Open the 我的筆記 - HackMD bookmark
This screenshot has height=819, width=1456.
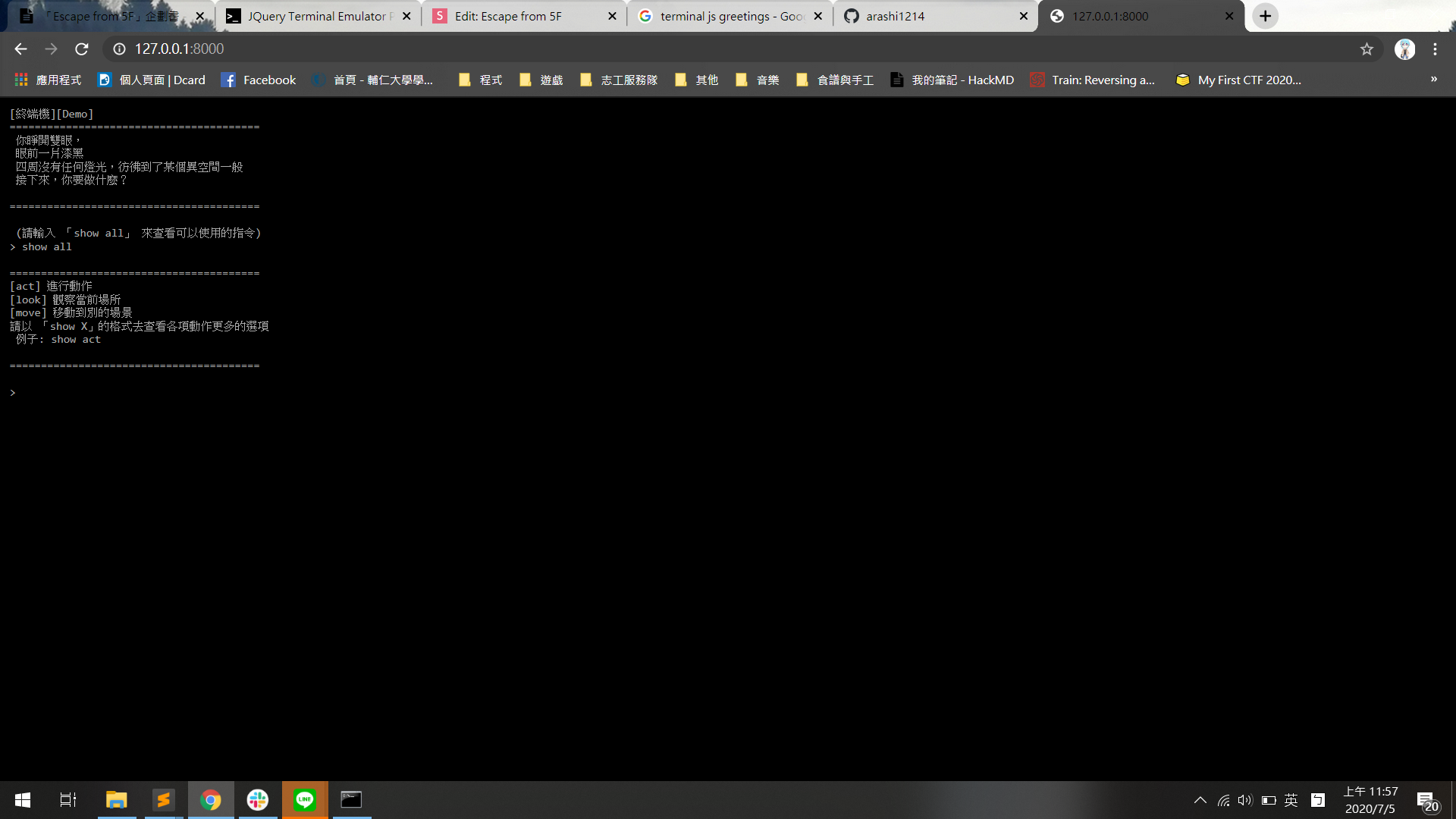pos(952,80)
